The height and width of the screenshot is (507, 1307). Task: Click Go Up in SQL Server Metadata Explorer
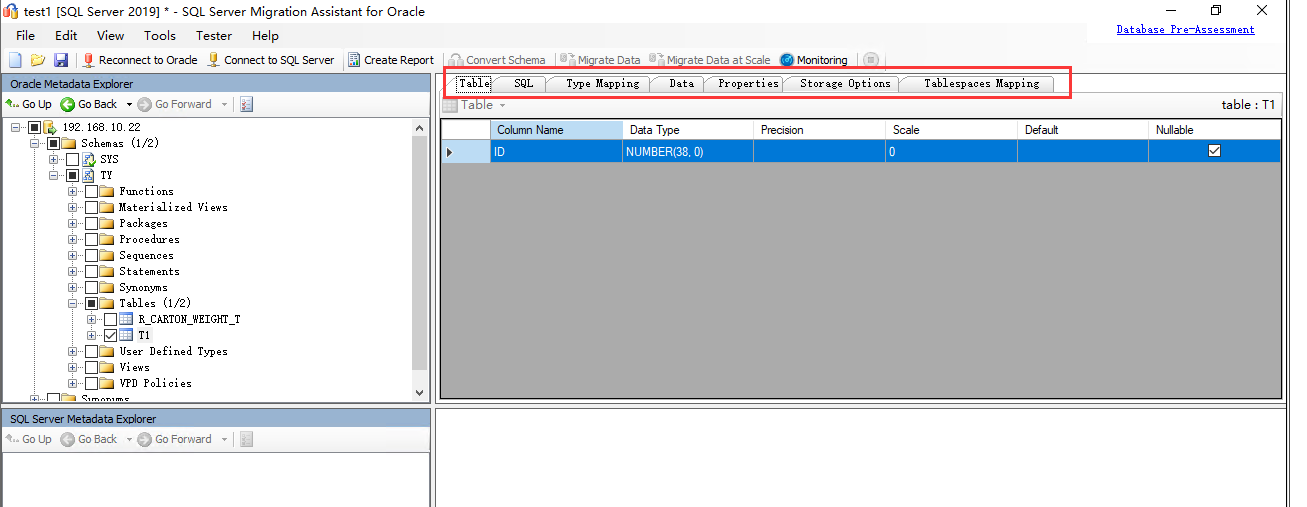pos(29,439)
